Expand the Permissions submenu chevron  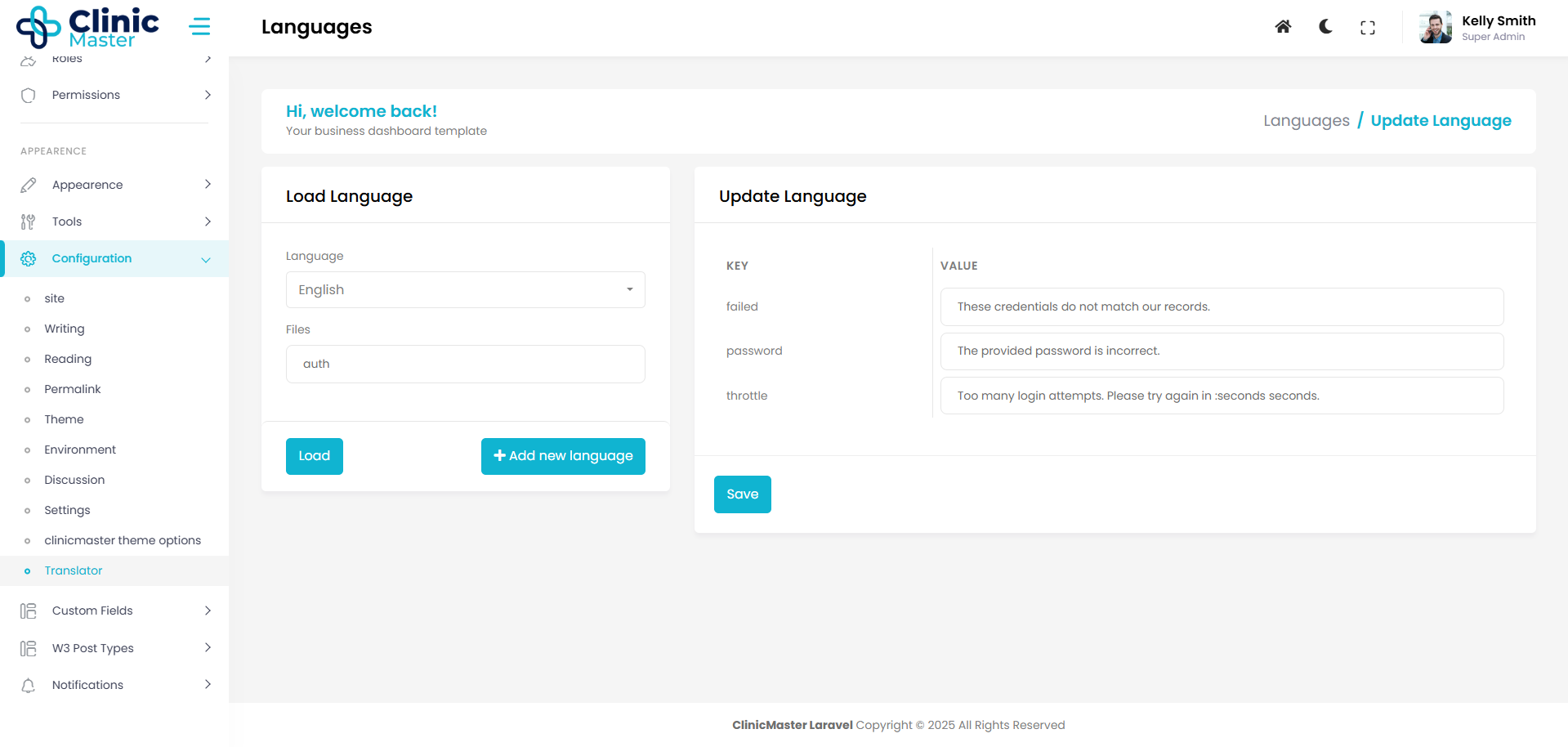tap(208, 95)
